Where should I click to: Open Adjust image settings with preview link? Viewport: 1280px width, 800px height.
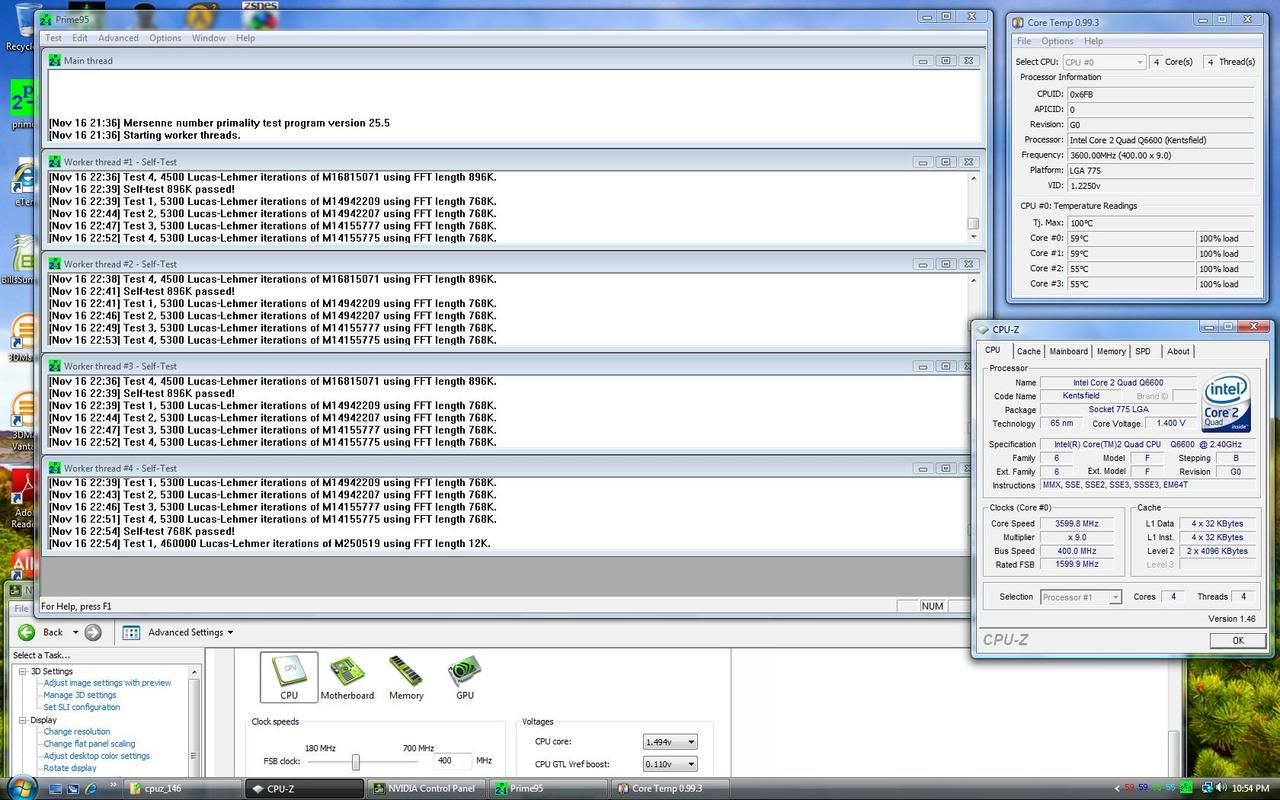(x=107, y=683)
